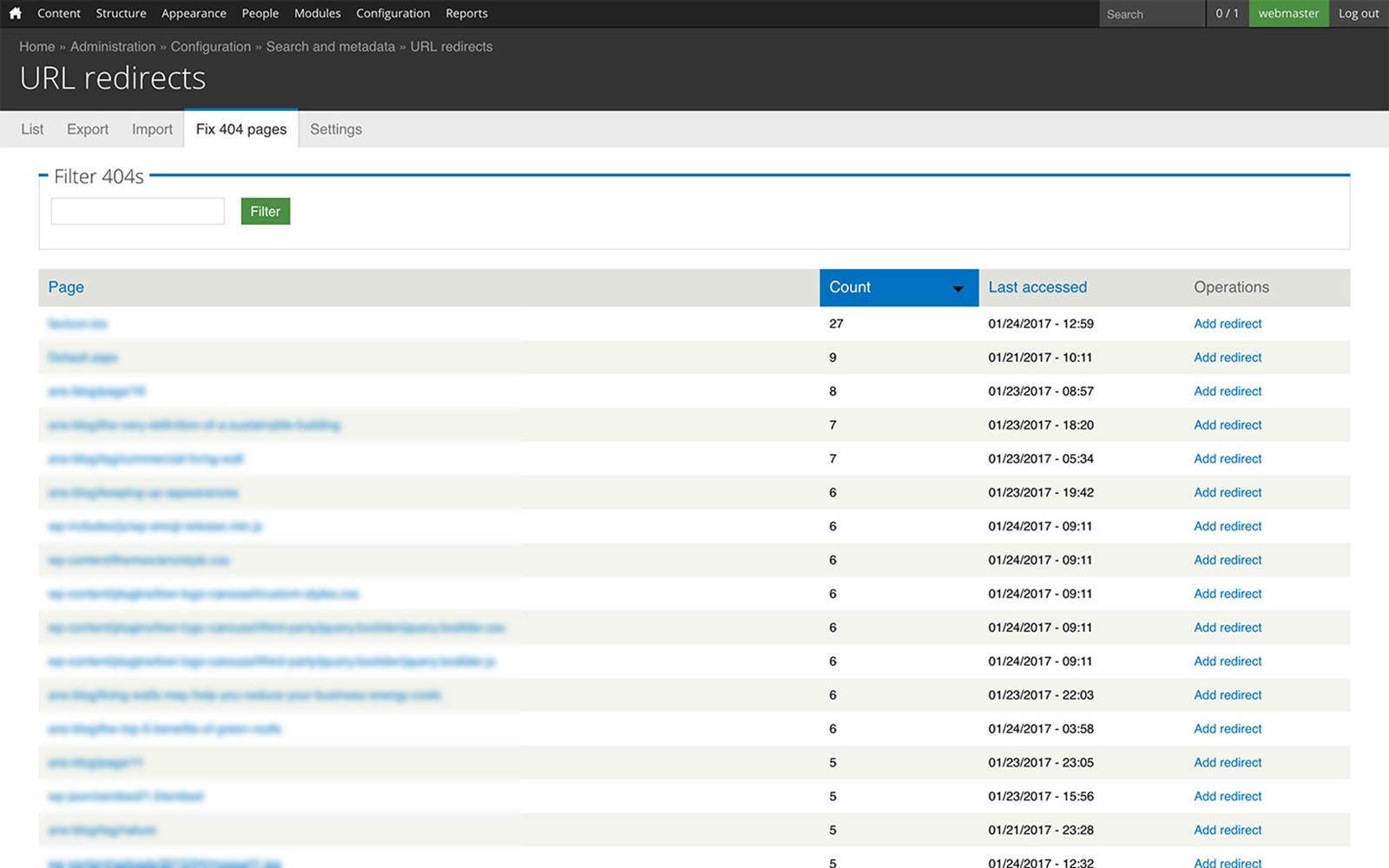The width and height of the screenshot is (1389, 868).
Task: Follow the Administration breadcrumb link
Action: point(113,47)
